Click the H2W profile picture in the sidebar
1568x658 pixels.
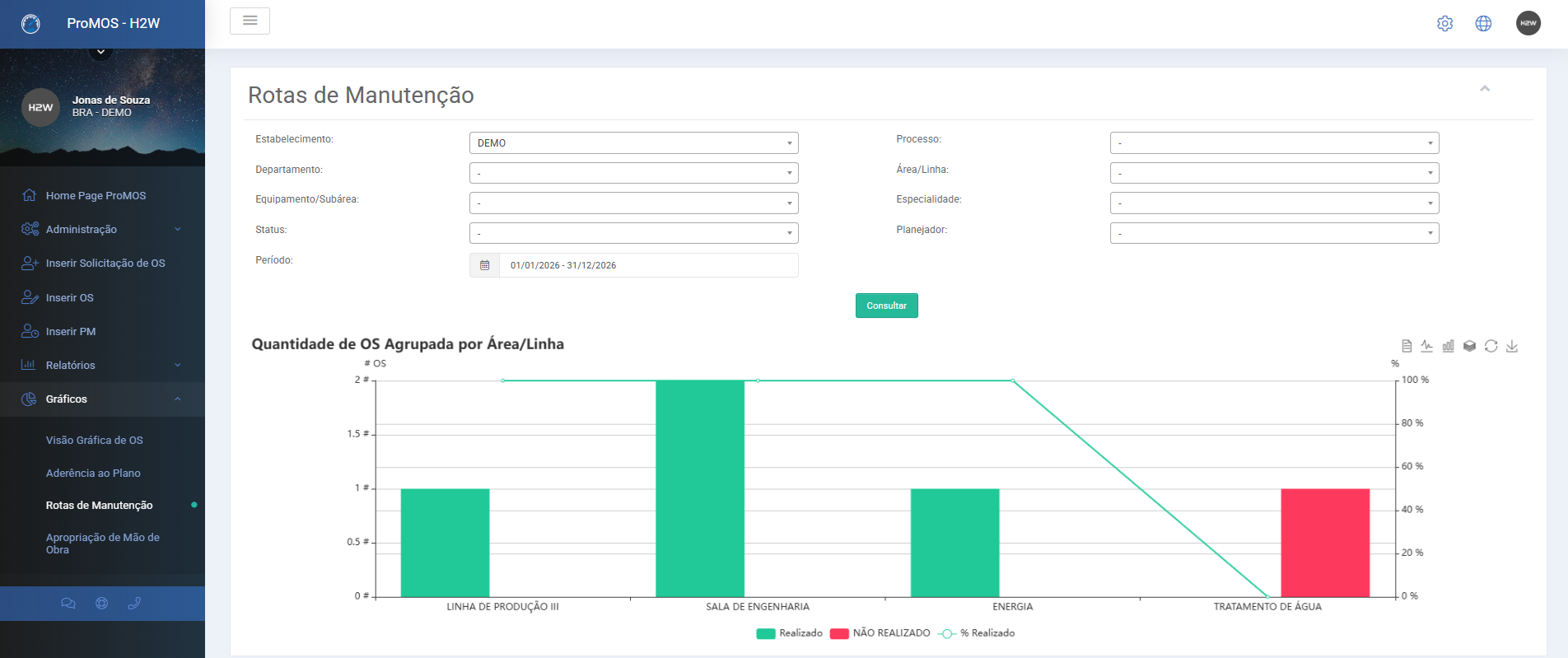click(40, 107)
